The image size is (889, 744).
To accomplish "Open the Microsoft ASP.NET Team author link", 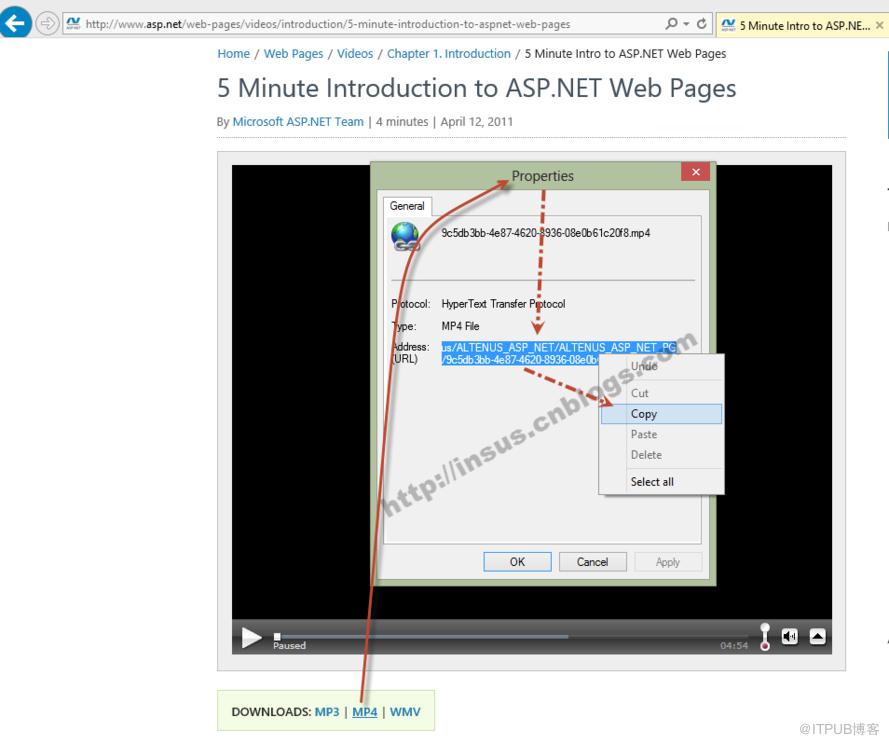I will coord(298,122).
